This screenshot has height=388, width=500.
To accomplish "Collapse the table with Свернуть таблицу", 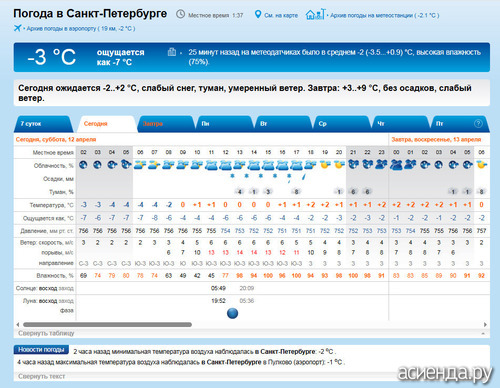I will pyautogui.click(x=46, y=333).
